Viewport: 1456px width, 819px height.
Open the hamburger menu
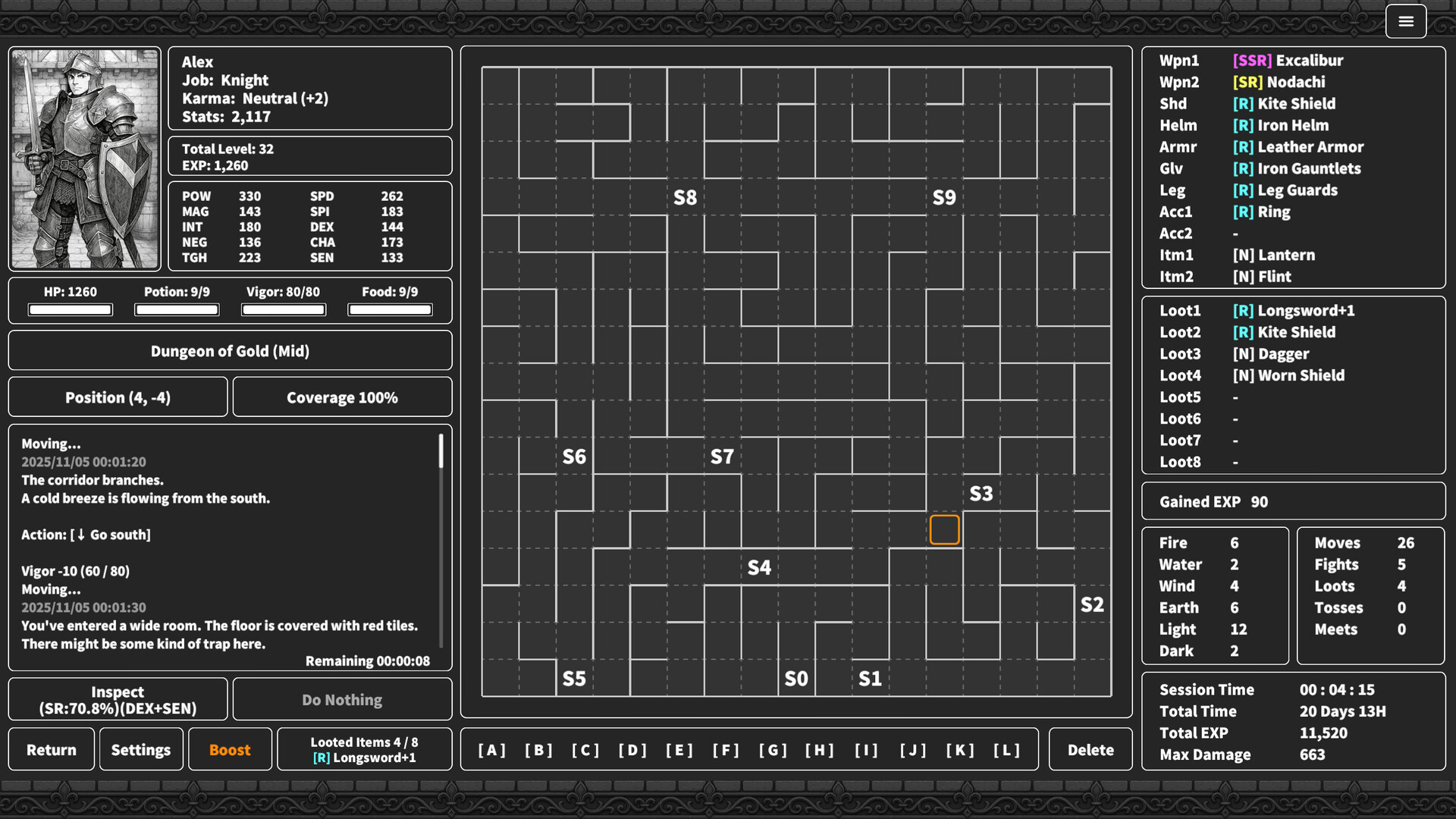[1407, 20]
